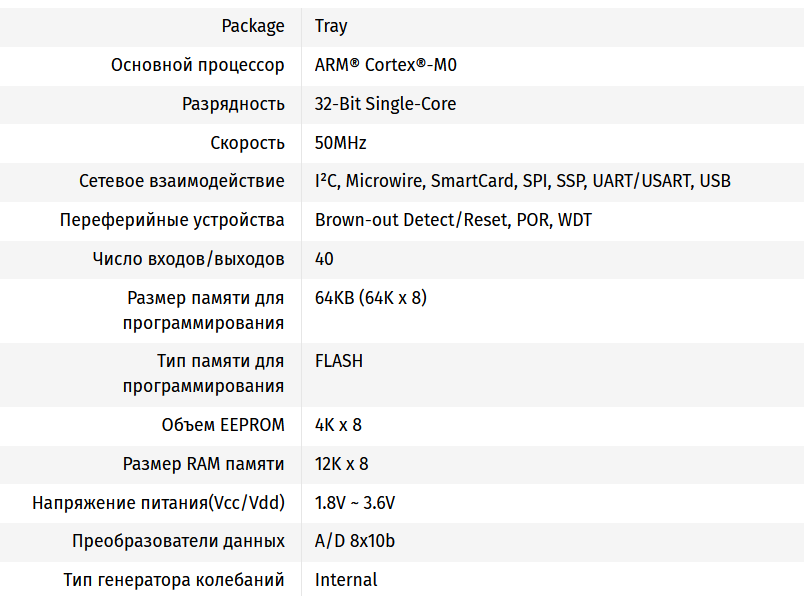The height and width of the screenshot is (596, 804).
Task: Select the "FLASH" memory type value
Action: tap(339, 361)
